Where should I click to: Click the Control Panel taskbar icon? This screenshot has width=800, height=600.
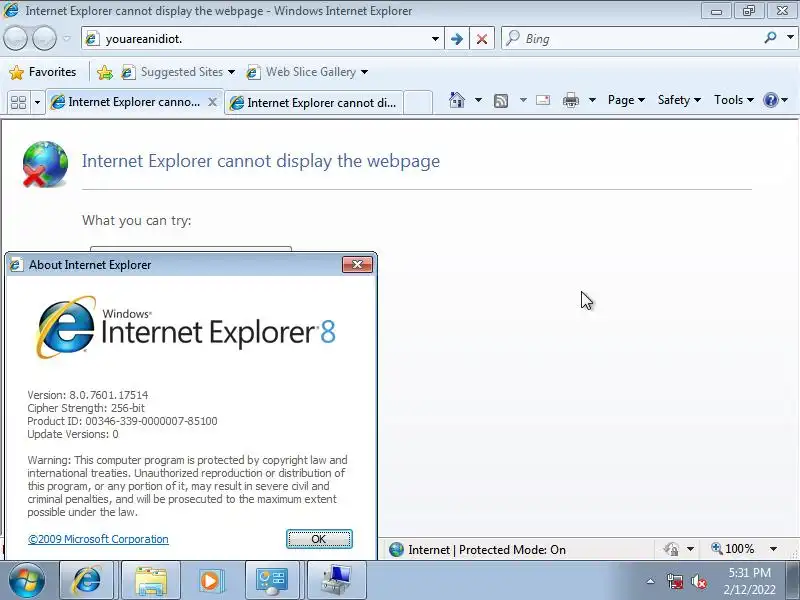click(272, 580)
